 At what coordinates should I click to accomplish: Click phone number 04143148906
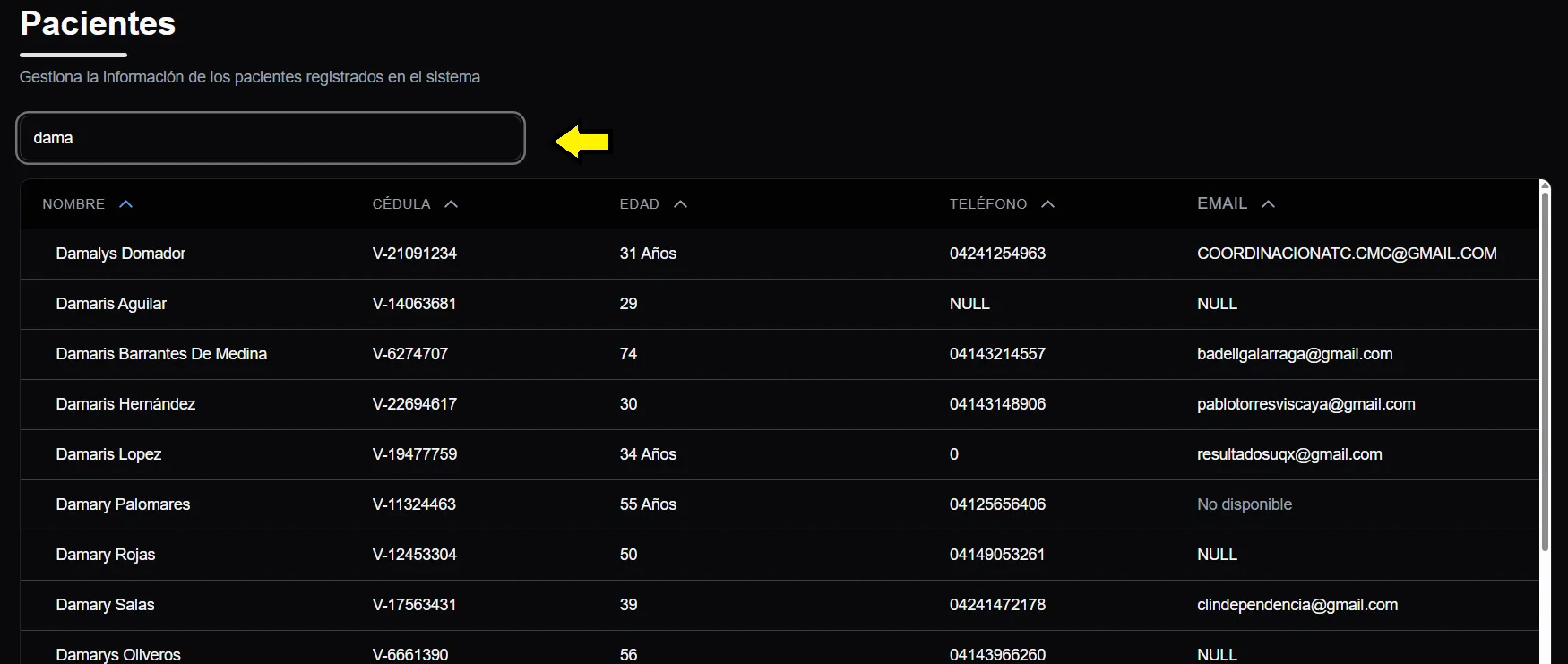pos(997,404)
